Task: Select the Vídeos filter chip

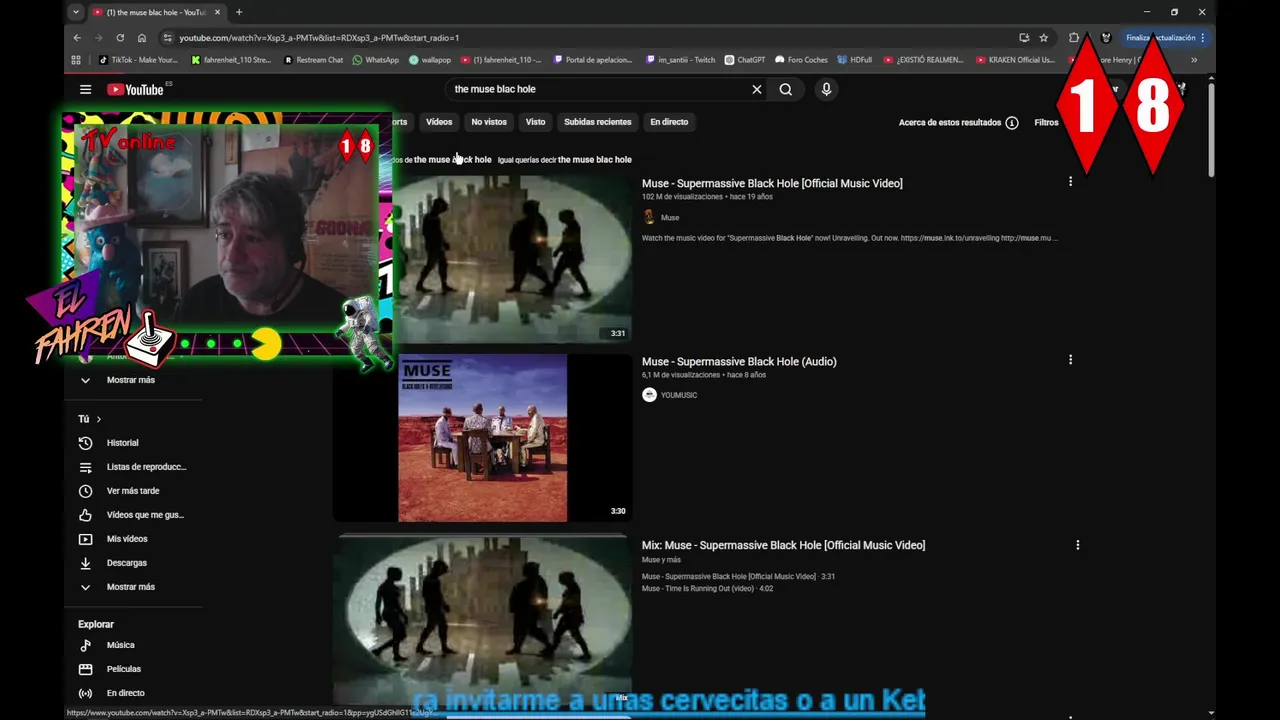Action: (439, 122)
